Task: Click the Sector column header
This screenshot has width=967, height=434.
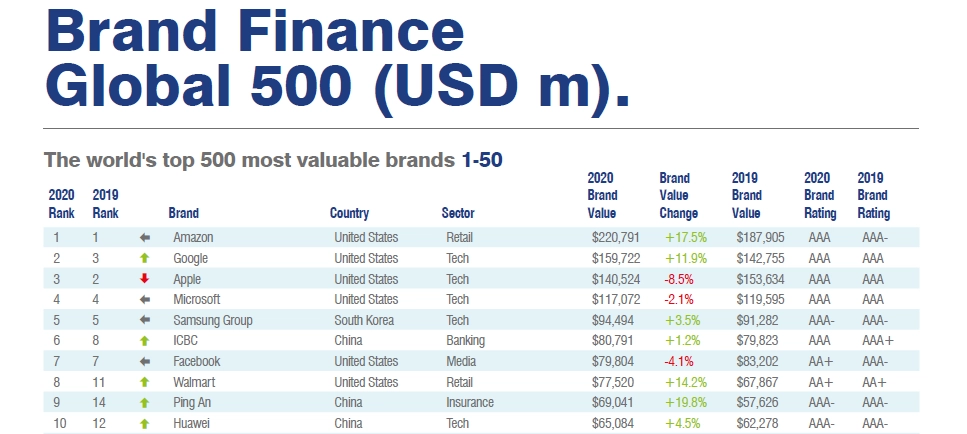Action: [458, 213]
